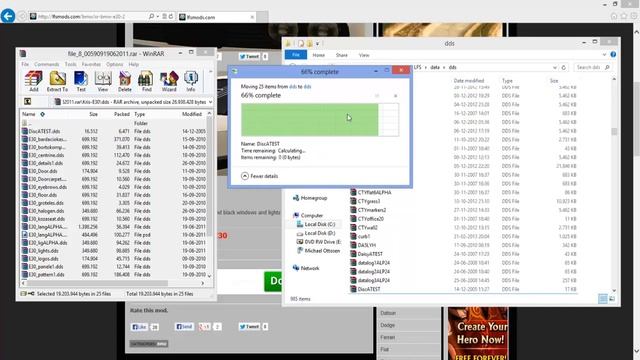Click the Info icon in WinRAR toolbar
The height and width of the screenshot is (360, 640).
click(x=191, y=81)
